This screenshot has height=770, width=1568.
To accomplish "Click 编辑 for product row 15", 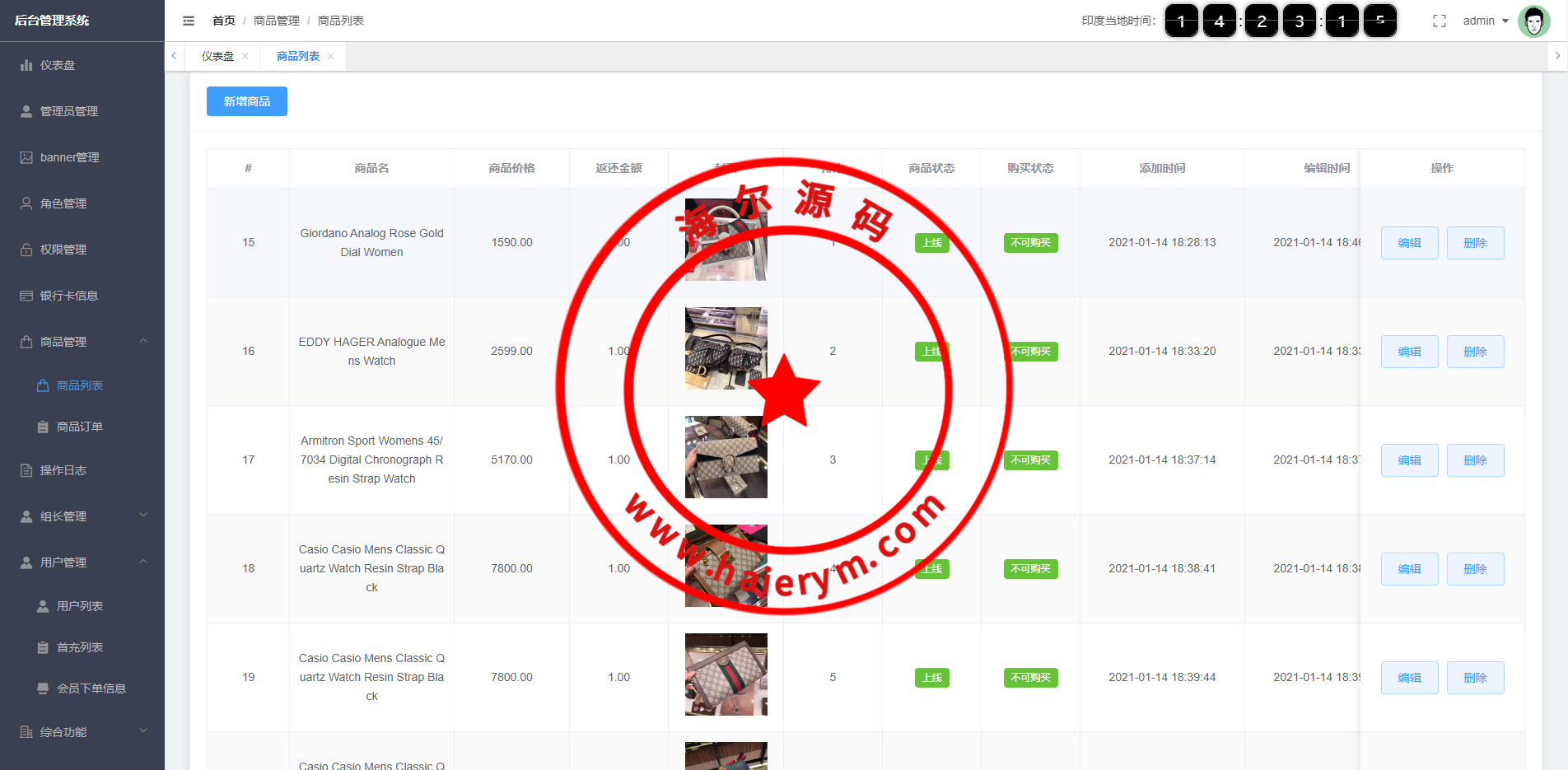I will click(1409, 243).
